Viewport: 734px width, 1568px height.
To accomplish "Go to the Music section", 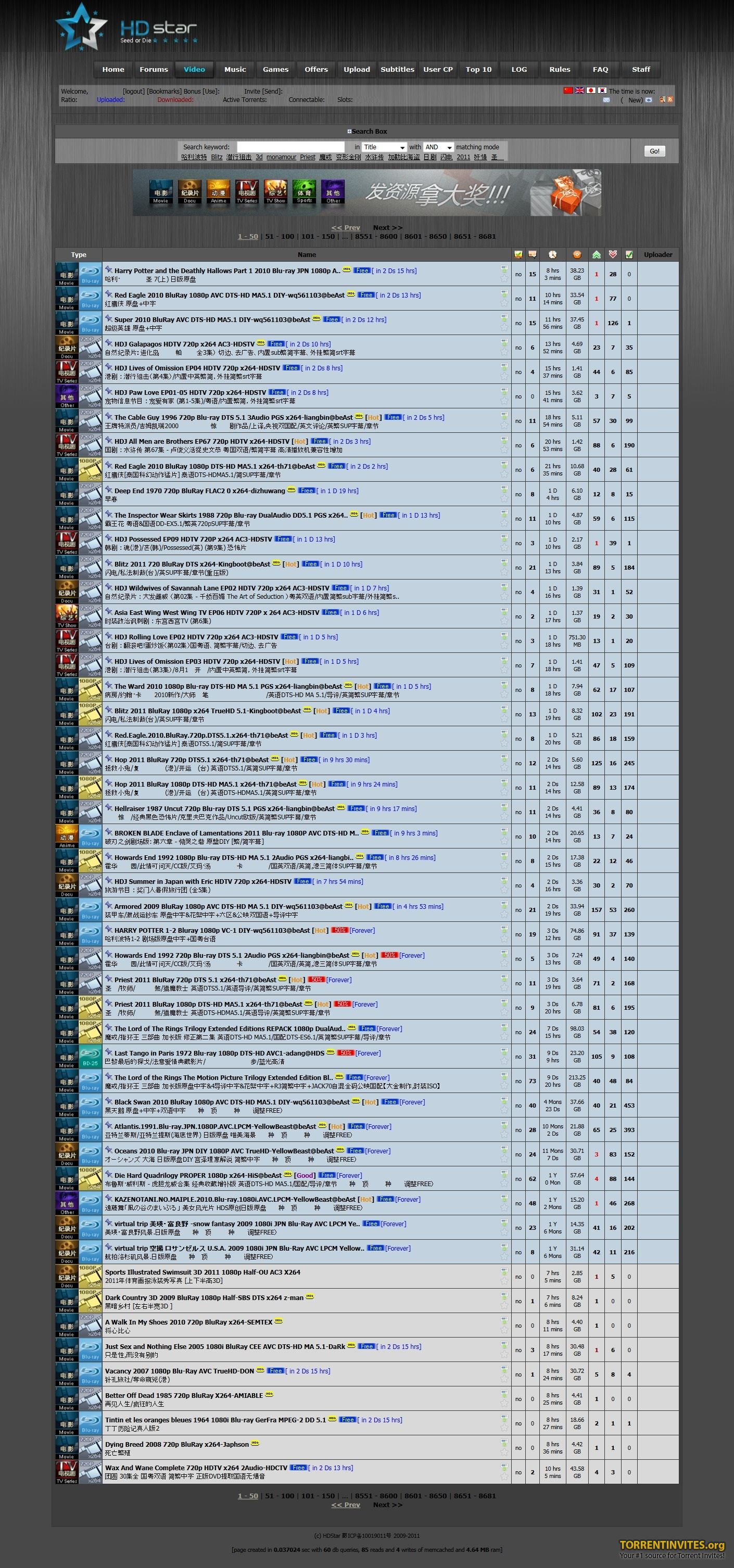I will [x=235, y=69].
